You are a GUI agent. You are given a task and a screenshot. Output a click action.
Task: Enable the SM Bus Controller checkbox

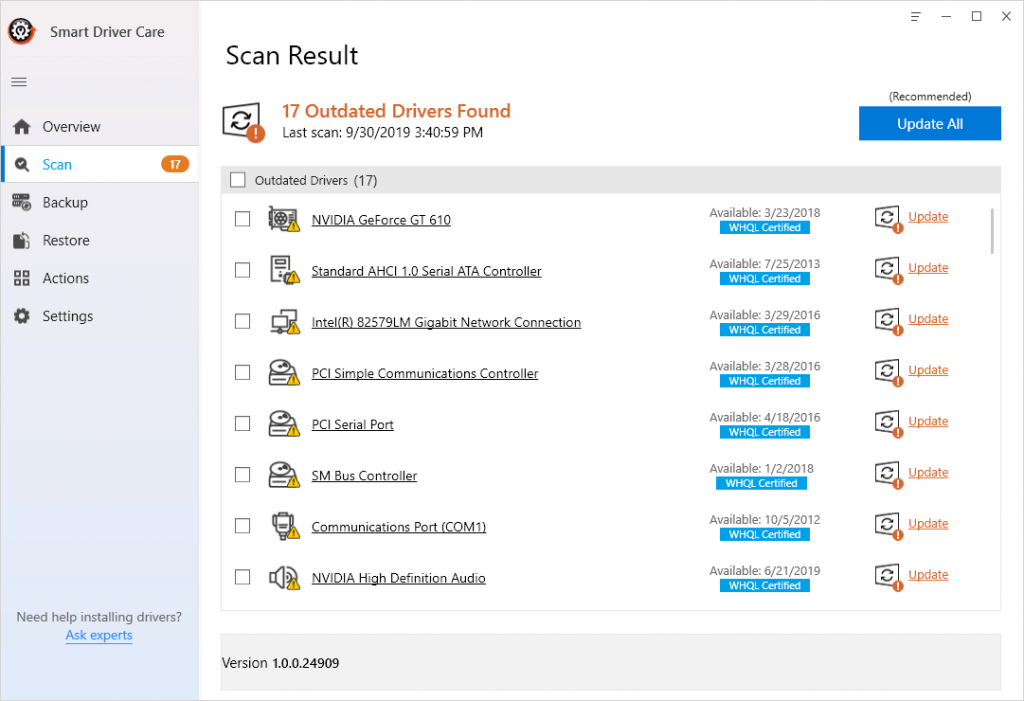coord(242,475)
